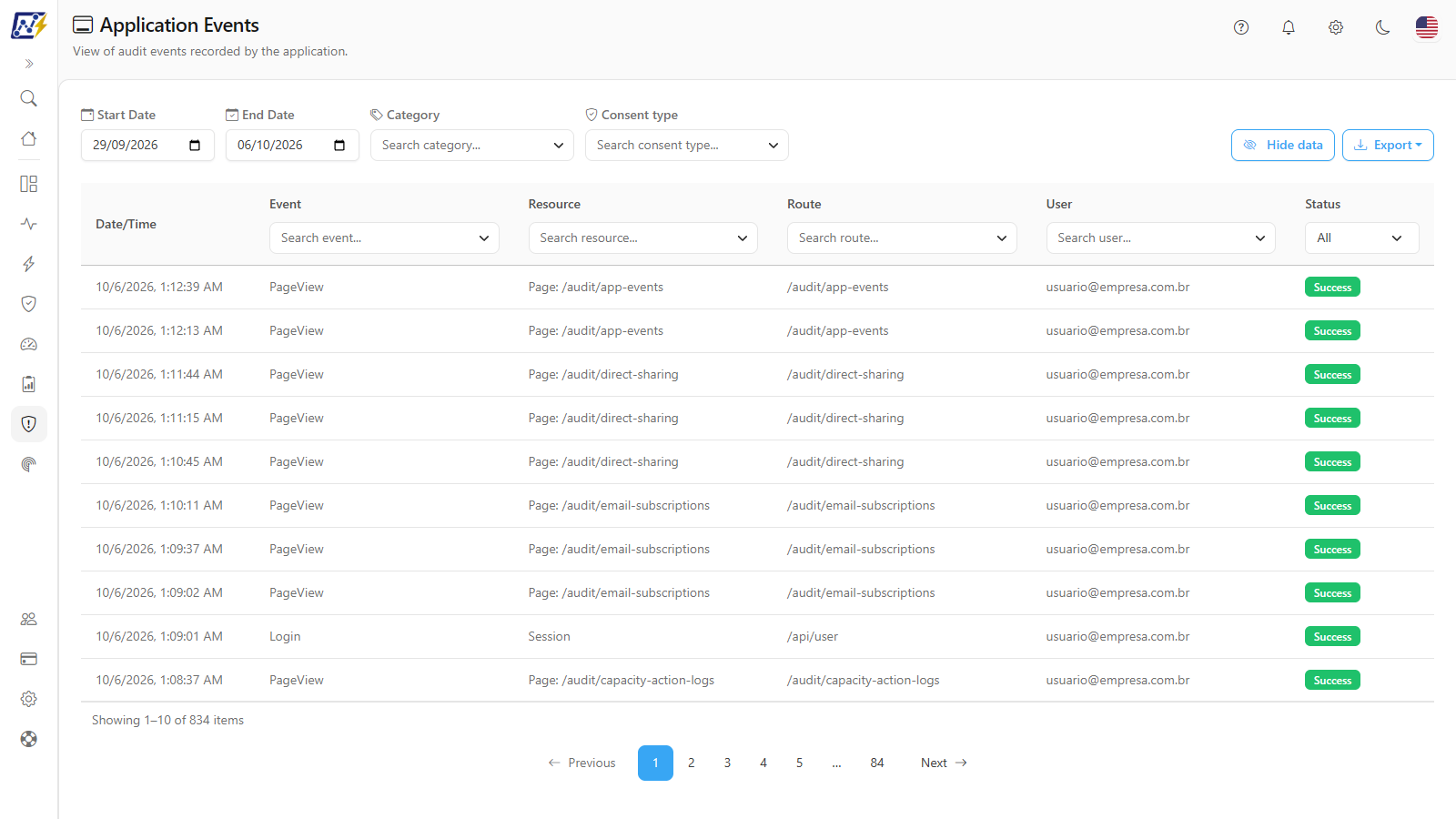Open the dashboard grid icon in sidebar

point(29,184)
